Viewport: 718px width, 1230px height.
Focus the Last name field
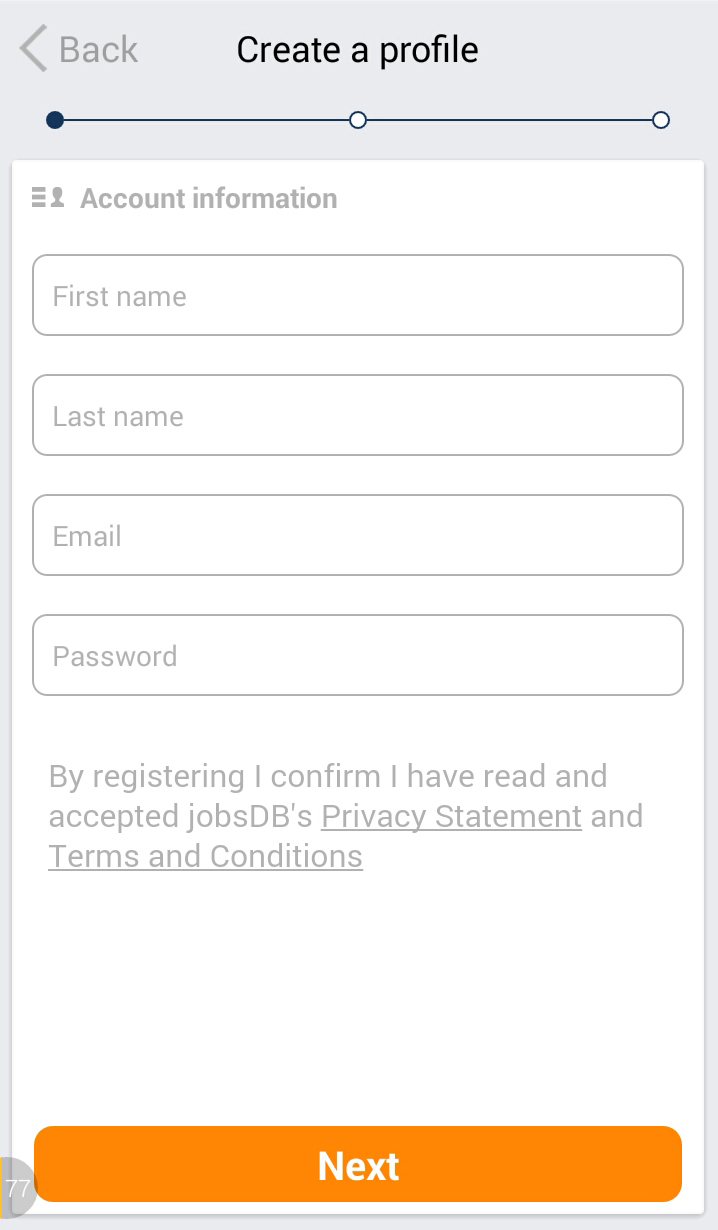pos(358,415)
